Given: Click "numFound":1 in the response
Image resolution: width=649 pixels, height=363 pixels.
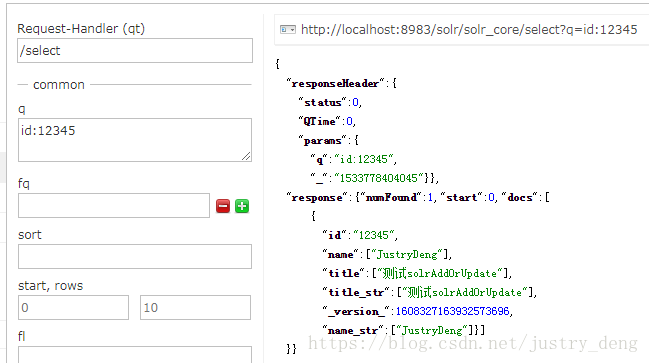Looking at the screenshot, I should (x=397, y=197).
